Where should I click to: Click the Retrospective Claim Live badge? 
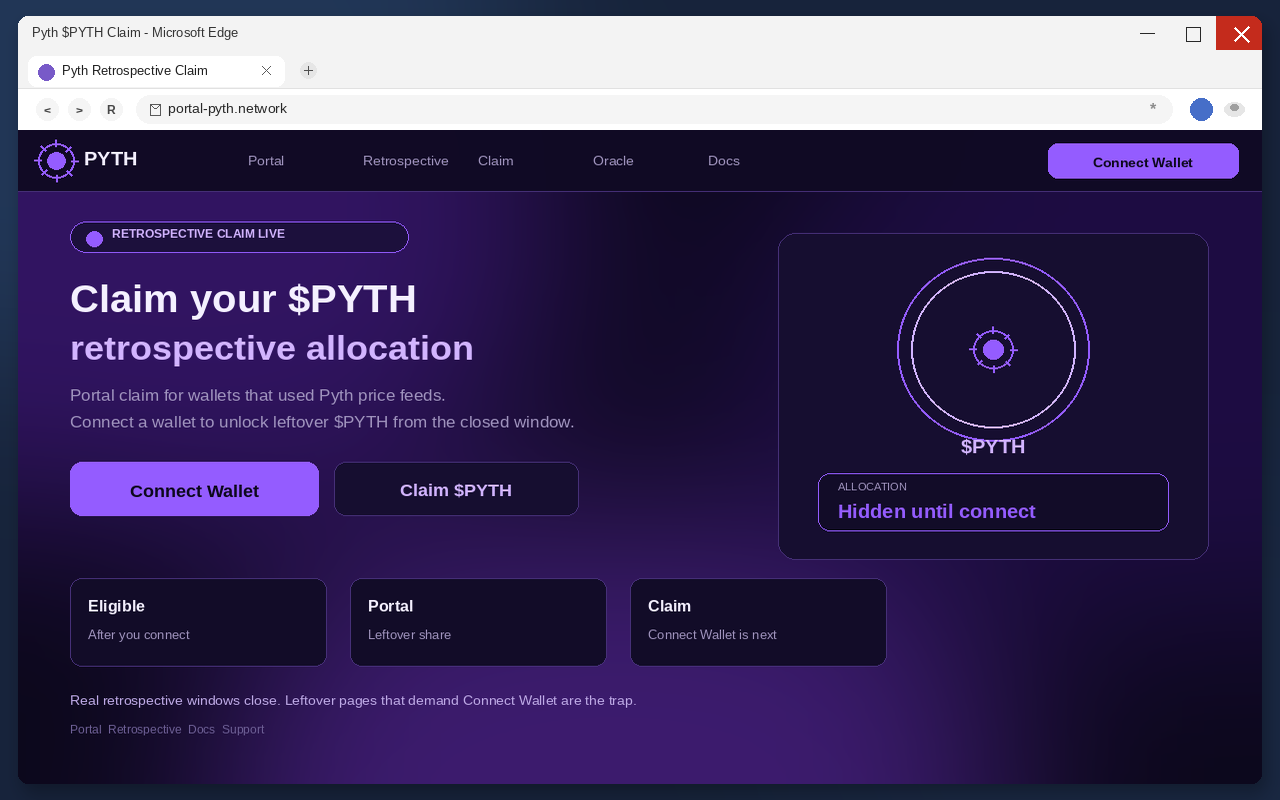coord(239,237)
